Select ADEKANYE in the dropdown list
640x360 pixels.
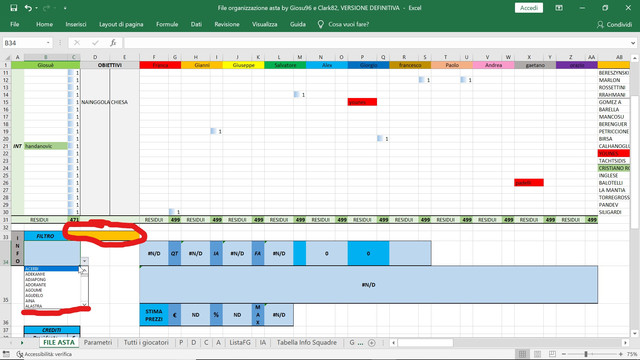click(51, 274)
